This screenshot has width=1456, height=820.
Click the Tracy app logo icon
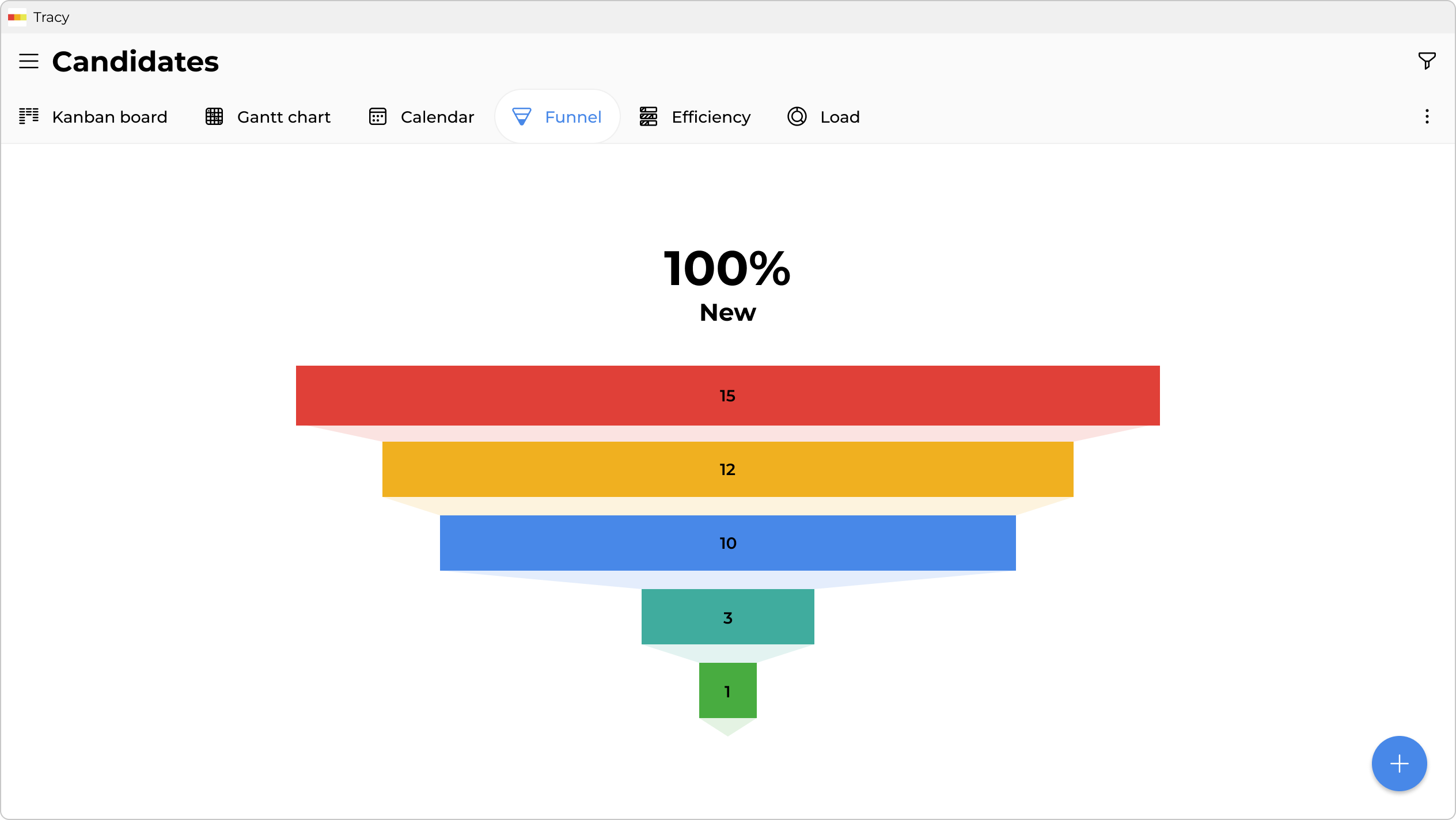17,17
